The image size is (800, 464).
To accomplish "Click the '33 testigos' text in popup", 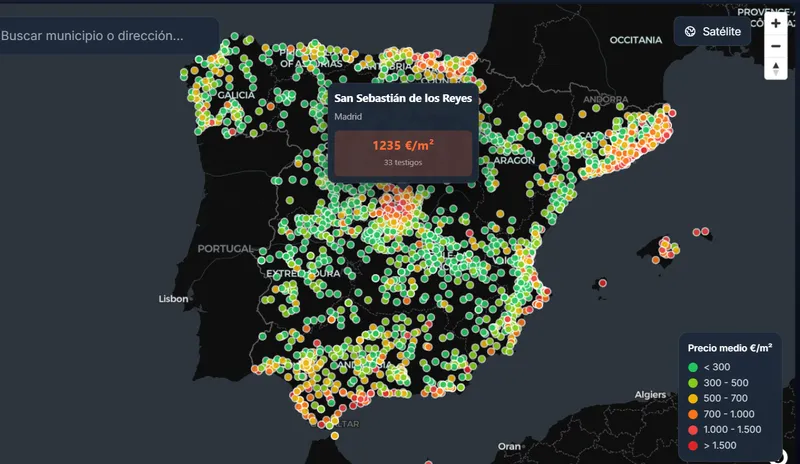I will (x=403, y=162).
